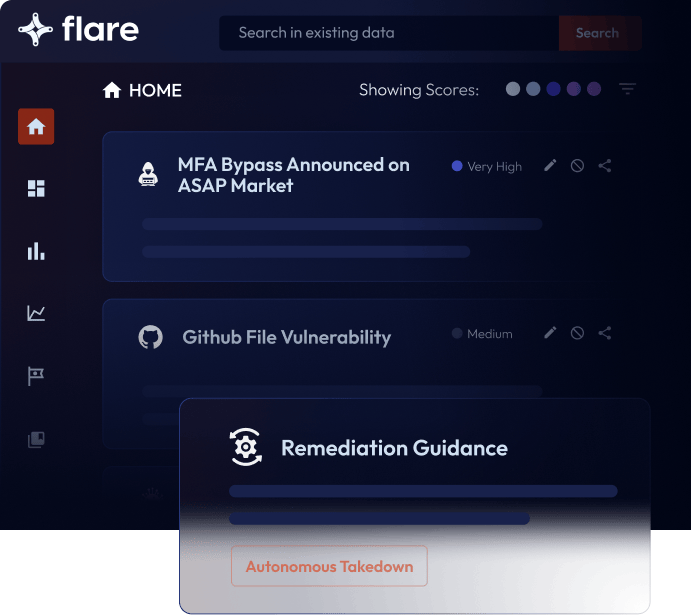691x615 pixels.
Task: Toggle the first grey score dot filter
Action: [x=513, y=89]
